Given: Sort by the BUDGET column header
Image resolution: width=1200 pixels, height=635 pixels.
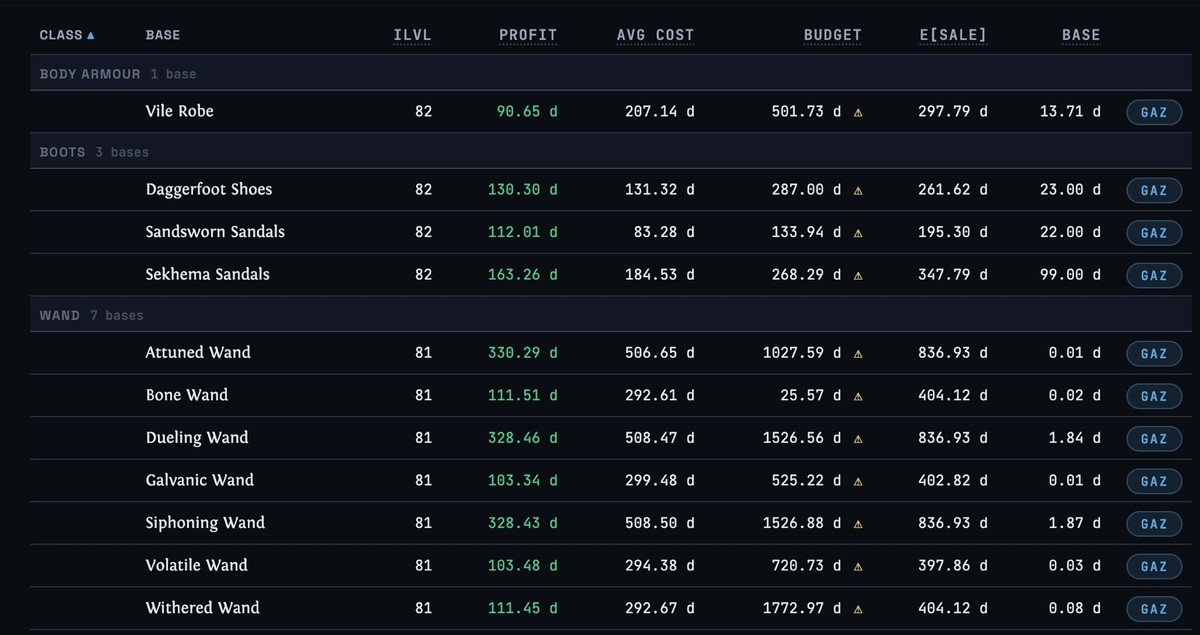Looking at the screenshot, I should [832, 35].
